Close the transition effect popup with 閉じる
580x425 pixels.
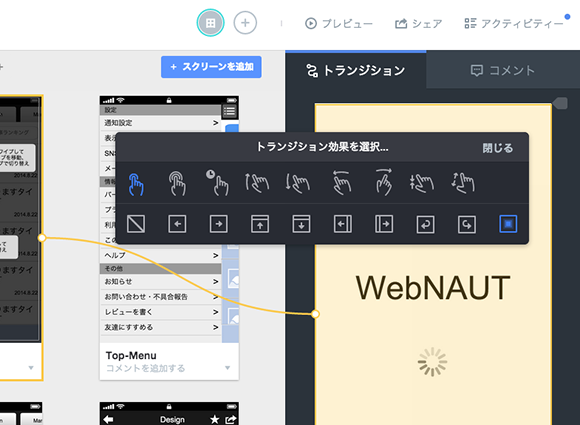[498, 148]
